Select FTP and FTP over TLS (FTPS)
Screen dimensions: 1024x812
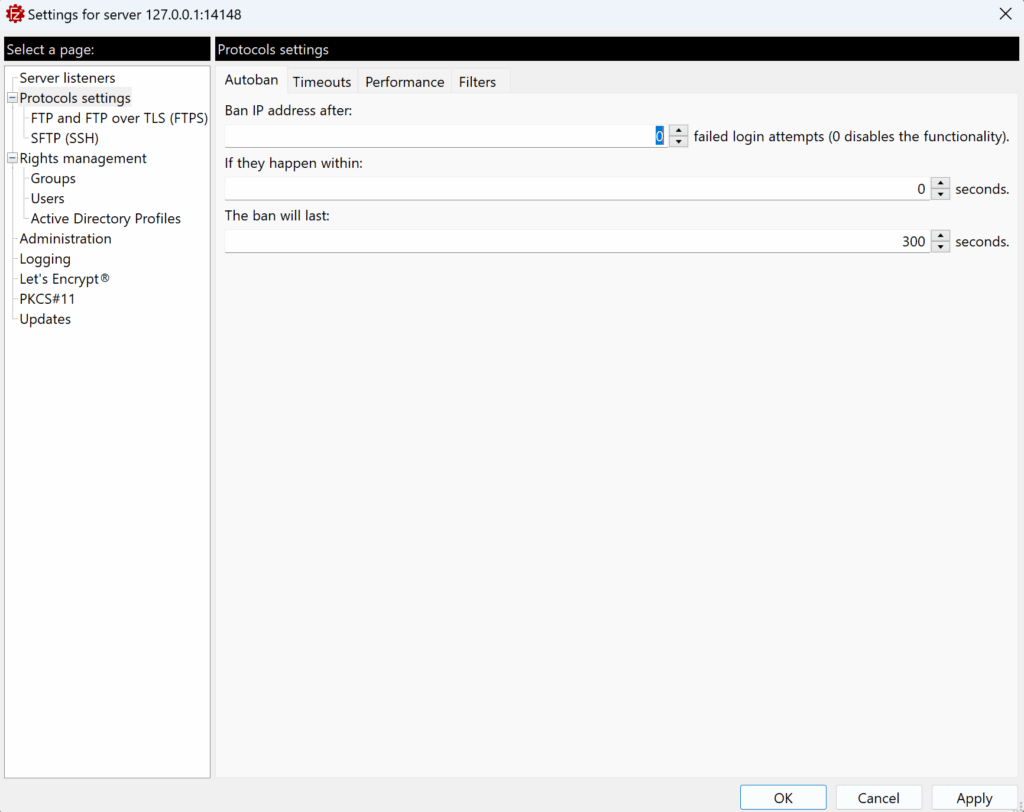[119, 118]
